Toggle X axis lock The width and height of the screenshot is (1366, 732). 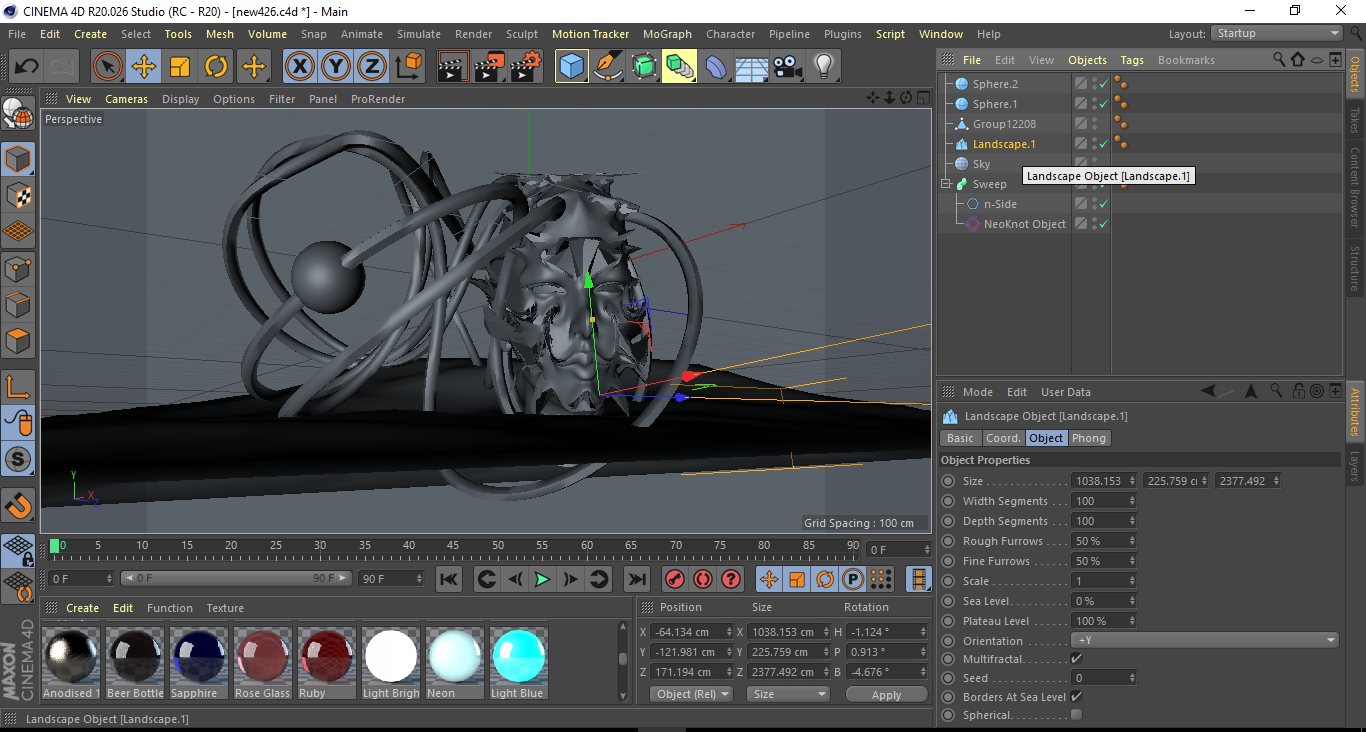(299, 67)
